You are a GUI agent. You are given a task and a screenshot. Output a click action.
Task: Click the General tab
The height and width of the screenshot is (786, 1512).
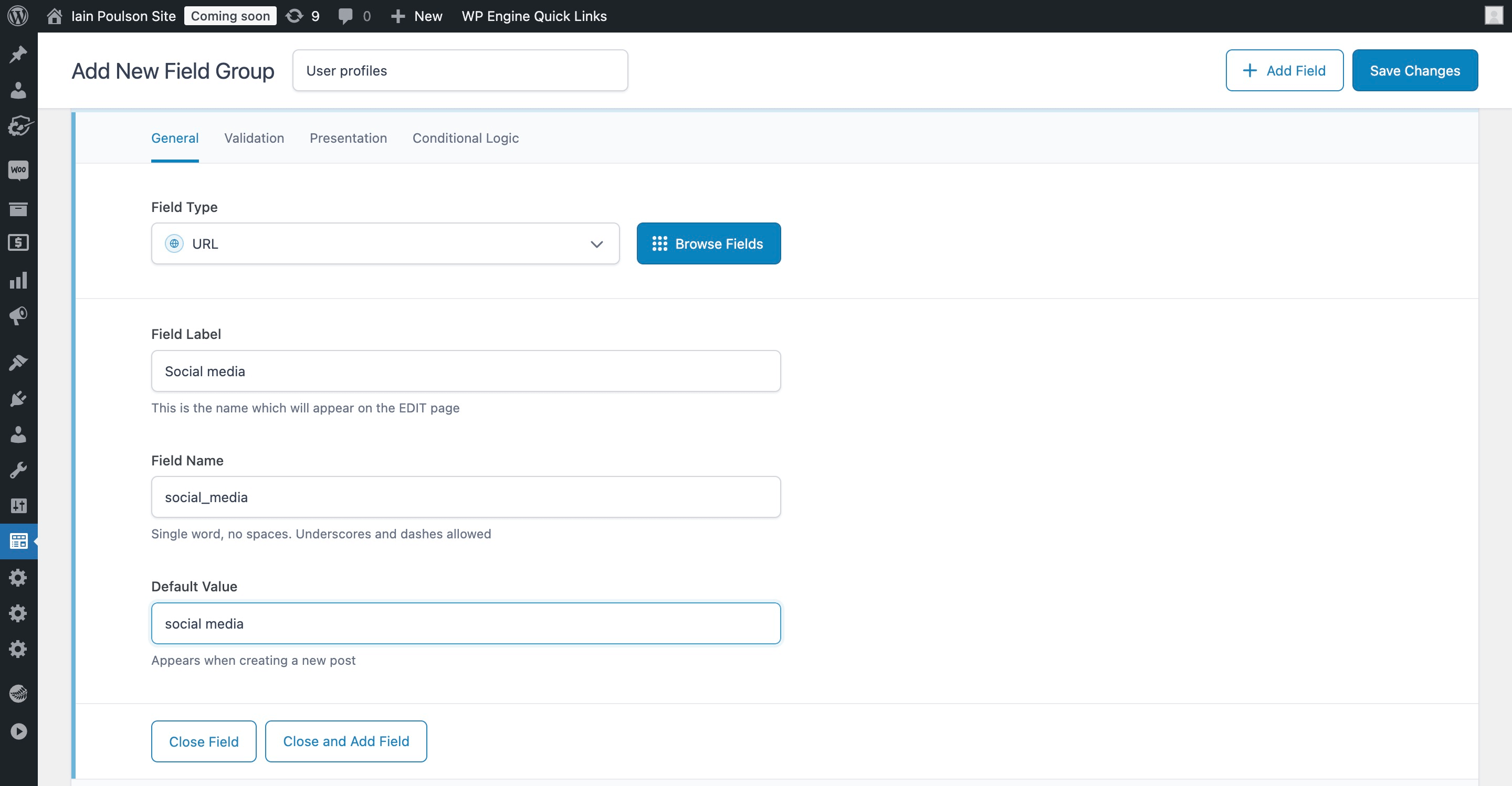pyautogui.click(x=175, y=138)
